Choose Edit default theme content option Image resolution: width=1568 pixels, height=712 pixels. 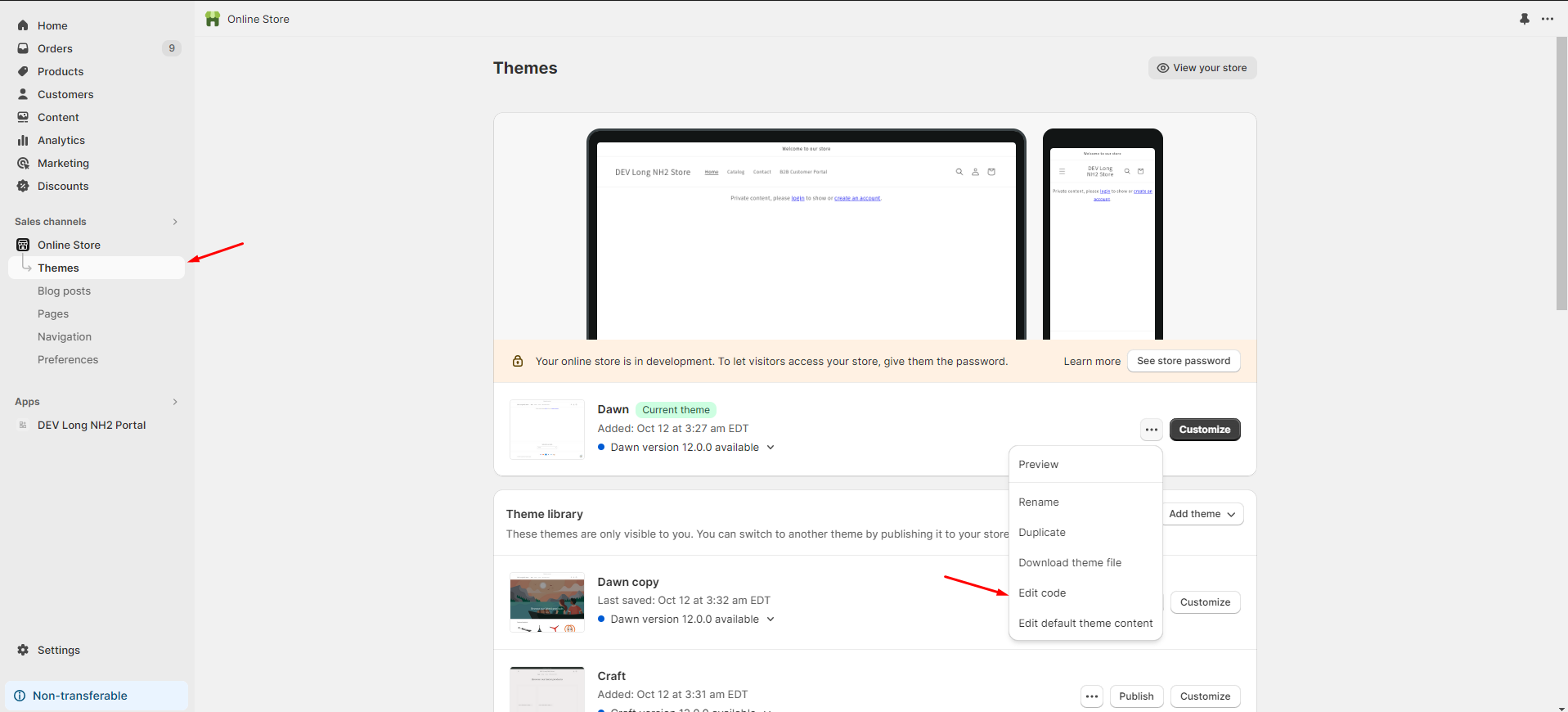point(1085,624)
